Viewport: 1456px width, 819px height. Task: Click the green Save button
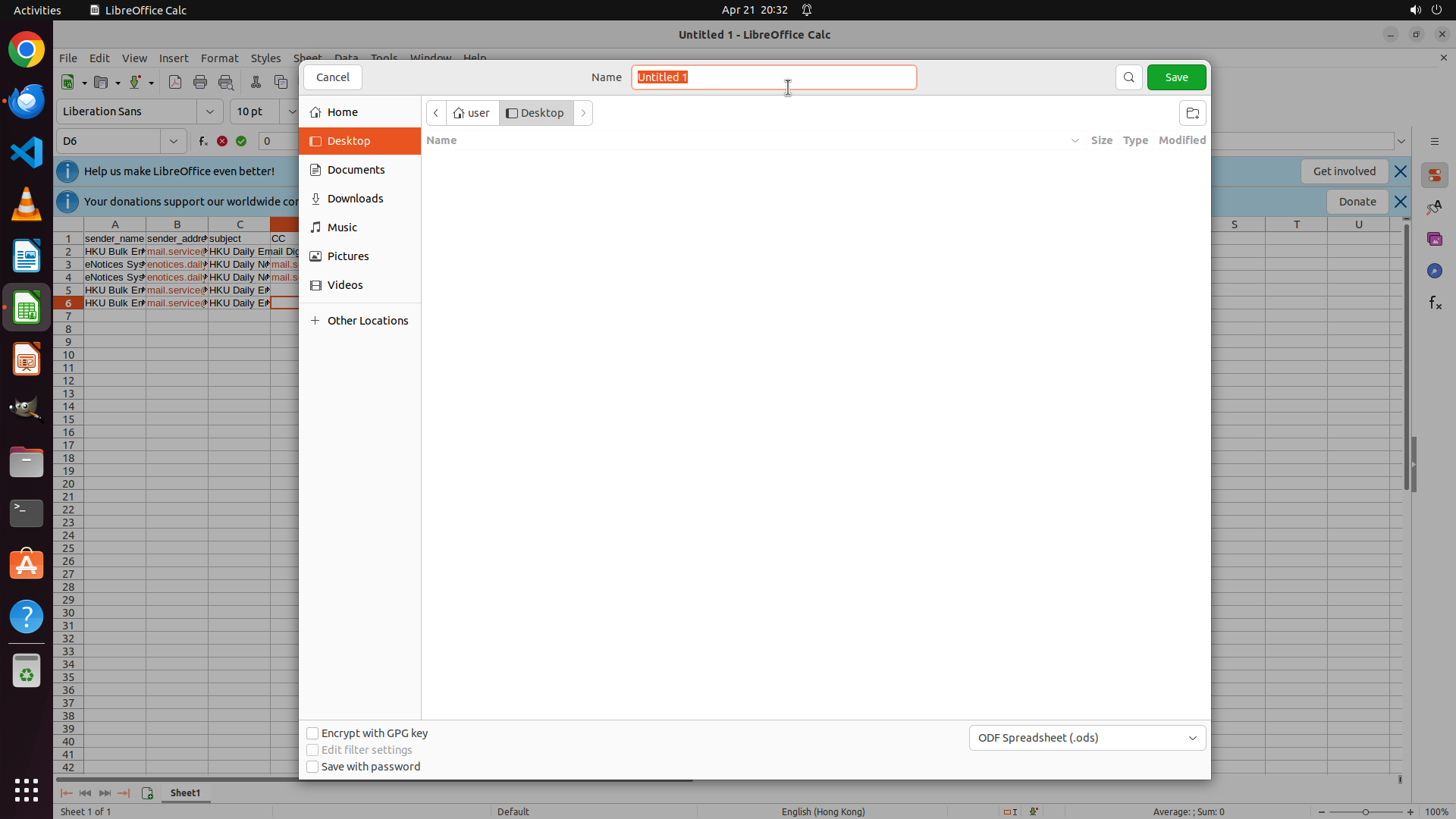pos(1176,77)
